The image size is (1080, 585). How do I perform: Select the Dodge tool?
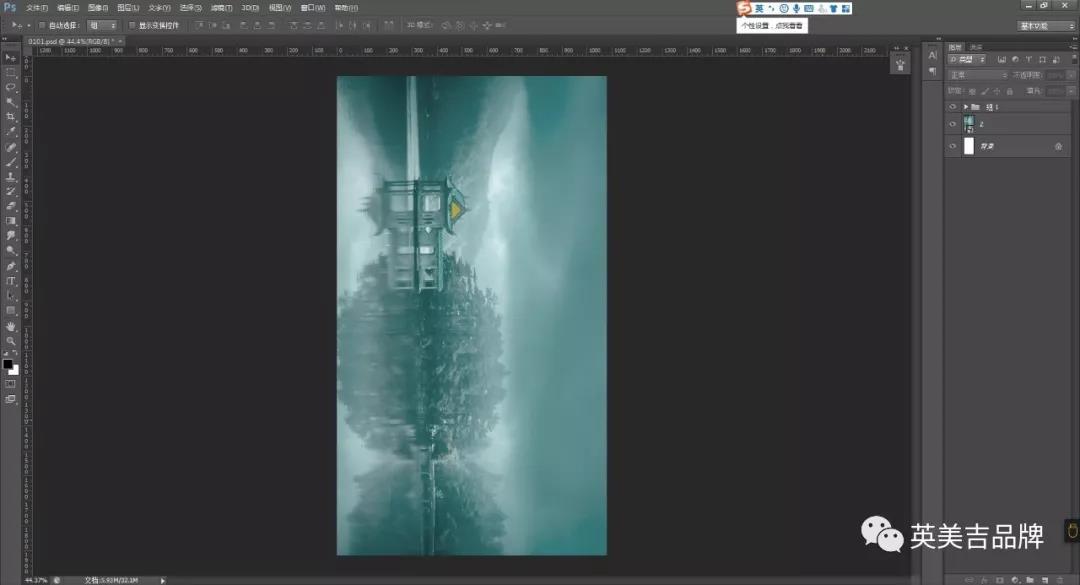point(10,251)
